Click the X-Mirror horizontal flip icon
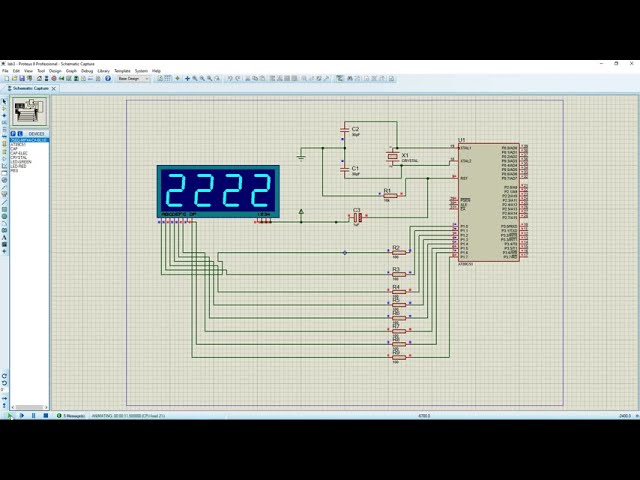Screen dimensions: 640x480 pos(4,398)
